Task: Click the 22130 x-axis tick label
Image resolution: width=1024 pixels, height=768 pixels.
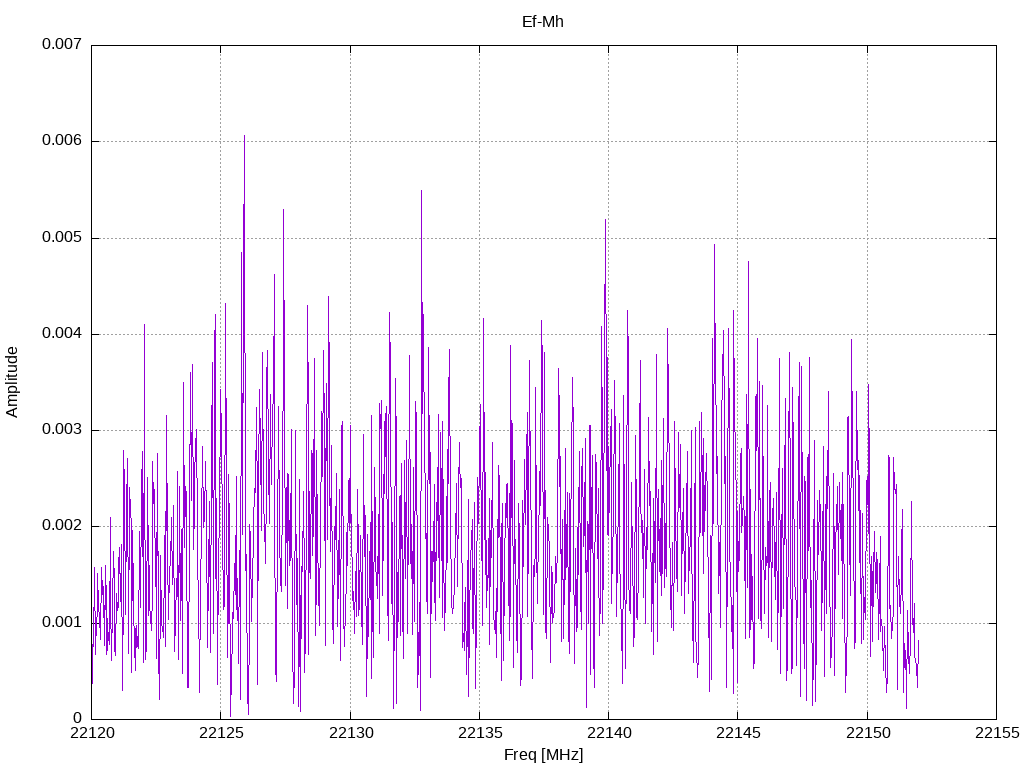Action: [x=351, y=733]
